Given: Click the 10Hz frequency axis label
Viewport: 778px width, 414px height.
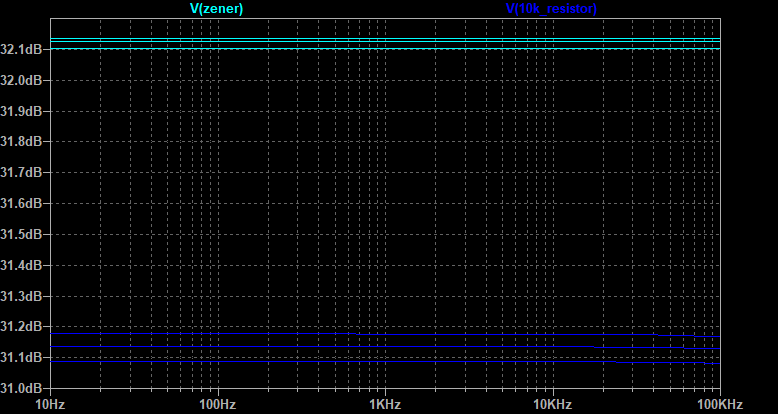Looking at the screenshot, I should pyautogui.click(x=50, y=405).
